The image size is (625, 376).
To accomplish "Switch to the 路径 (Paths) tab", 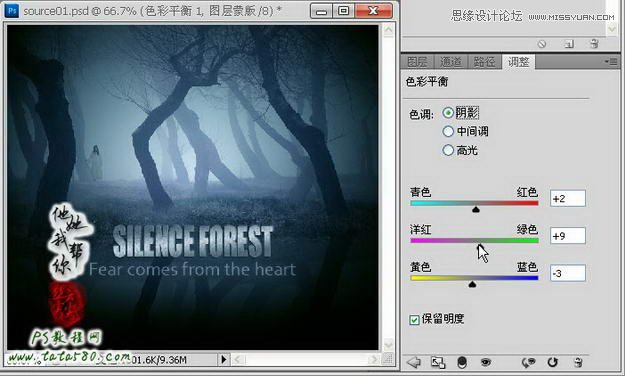I will point(484,62).
